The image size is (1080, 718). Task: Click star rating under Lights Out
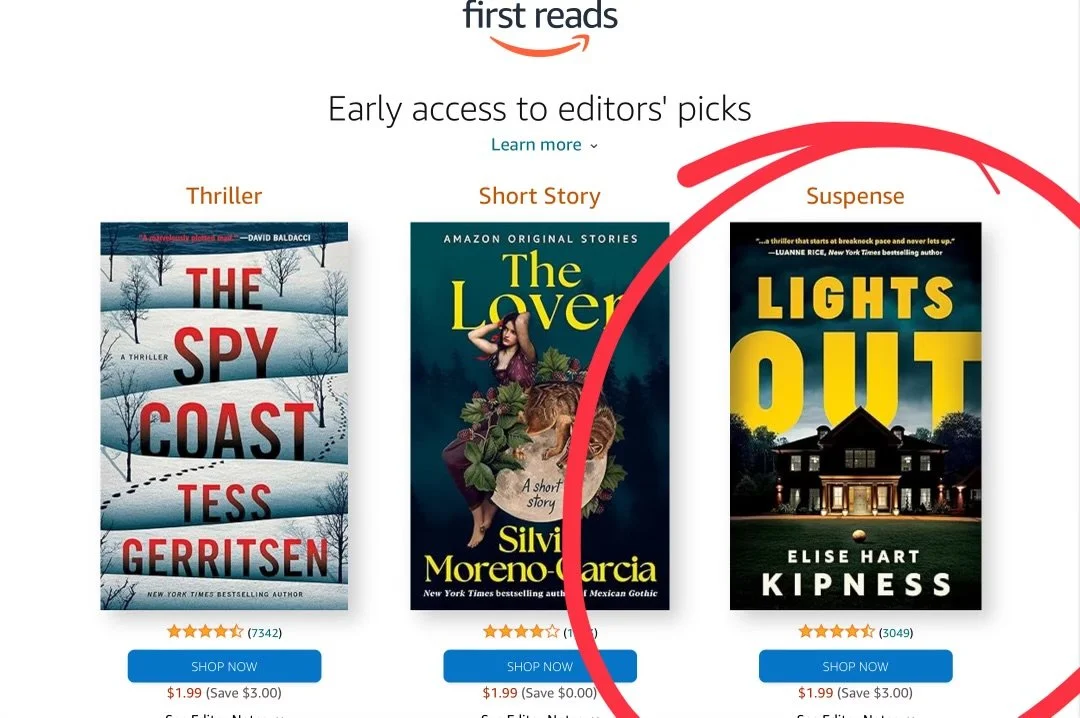point(836,631)
